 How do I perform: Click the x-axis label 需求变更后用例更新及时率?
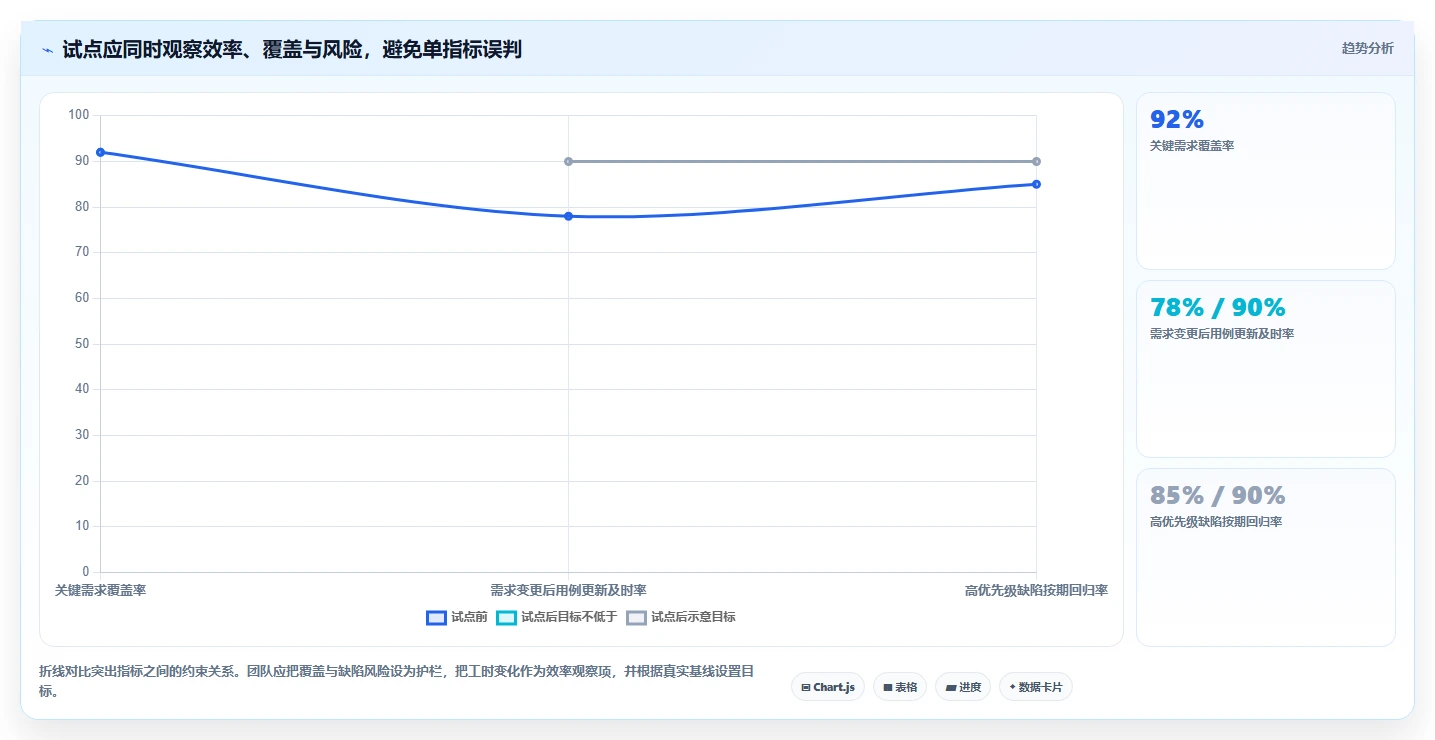click(x=568, y=590)
